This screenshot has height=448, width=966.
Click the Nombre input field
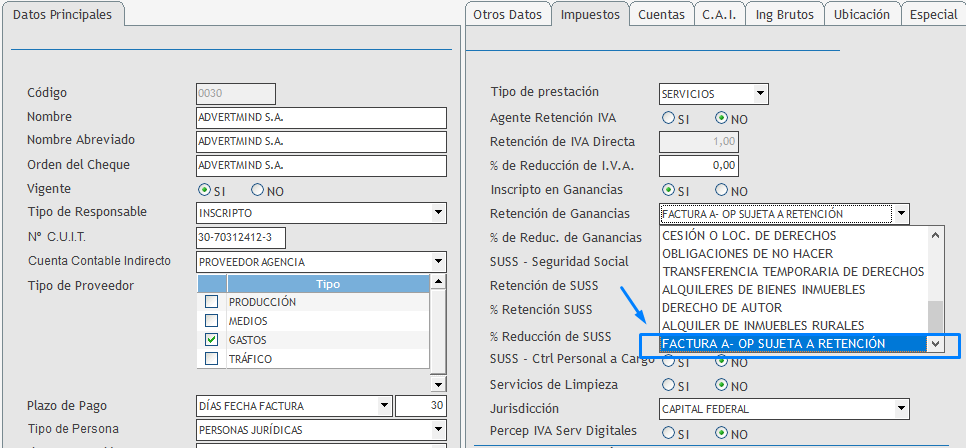[x=321, y=118]
